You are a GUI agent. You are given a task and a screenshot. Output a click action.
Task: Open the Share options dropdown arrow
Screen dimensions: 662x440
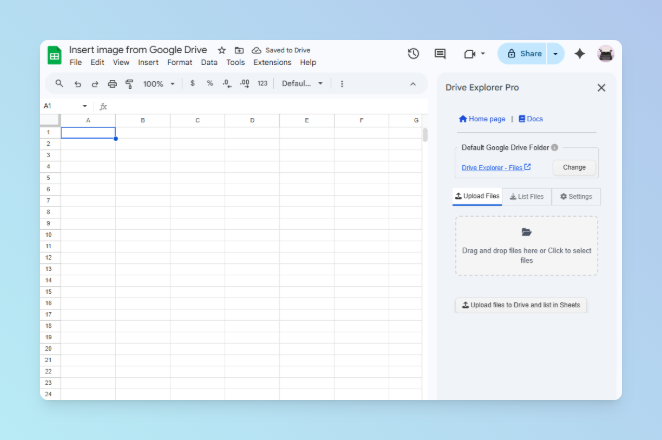pyautogui.click(x=555, y=54)
